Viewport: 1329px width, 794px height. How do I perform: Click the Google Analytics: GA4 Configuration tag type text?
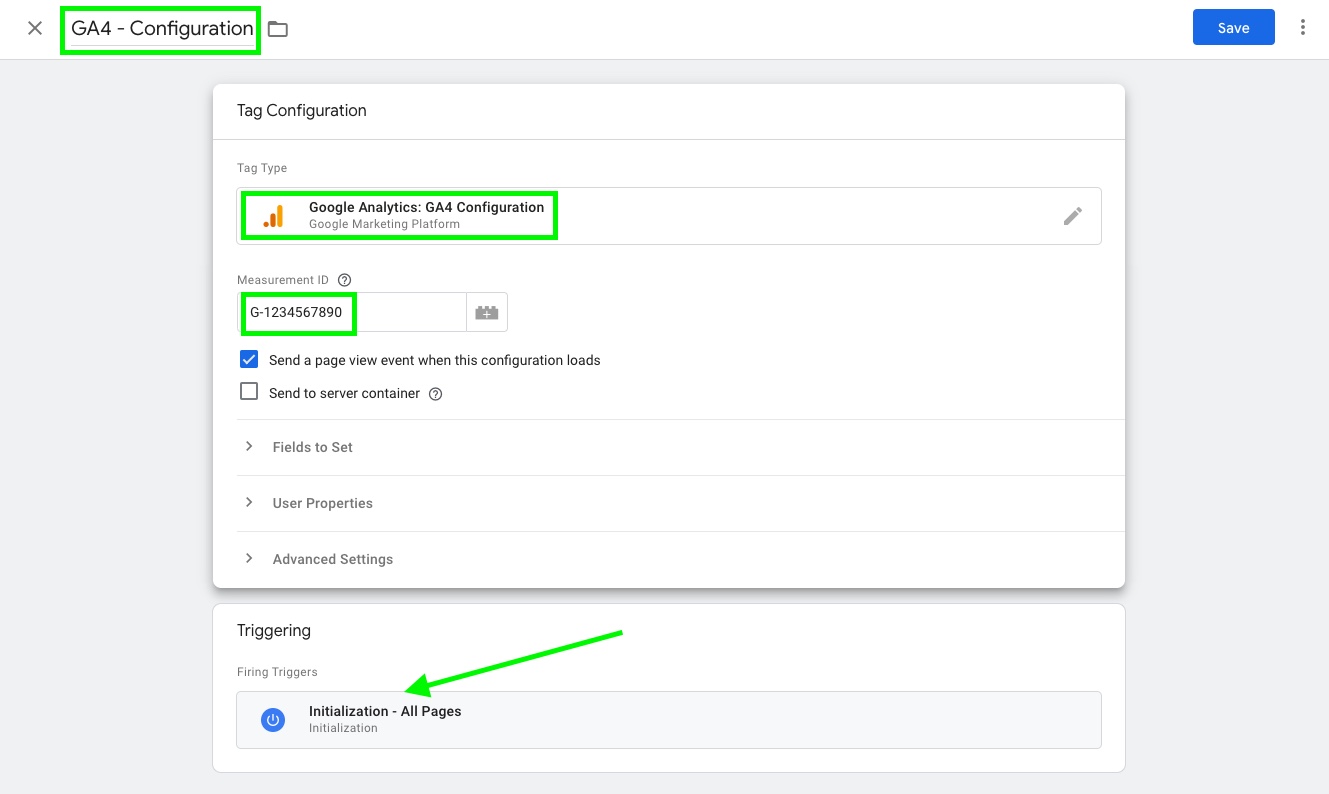(426, 207)
